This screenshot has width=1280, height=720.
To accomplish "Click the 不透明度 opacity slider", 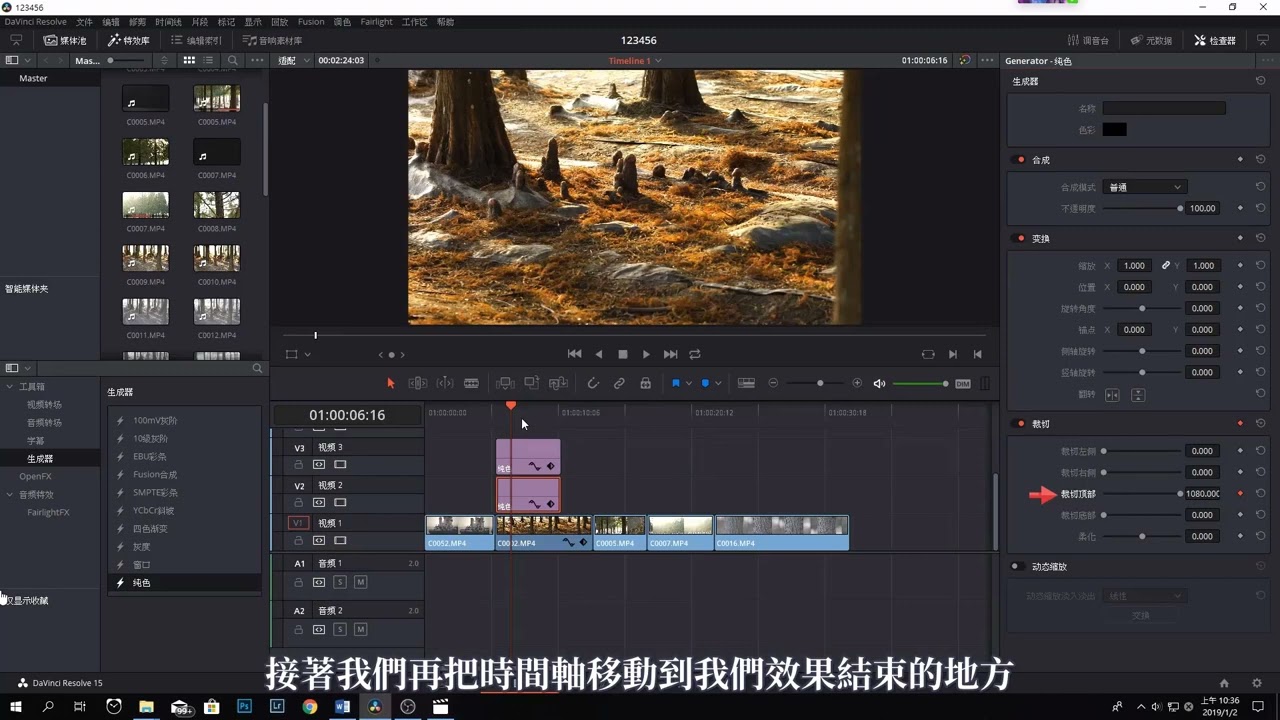I will click(1141, 208).
